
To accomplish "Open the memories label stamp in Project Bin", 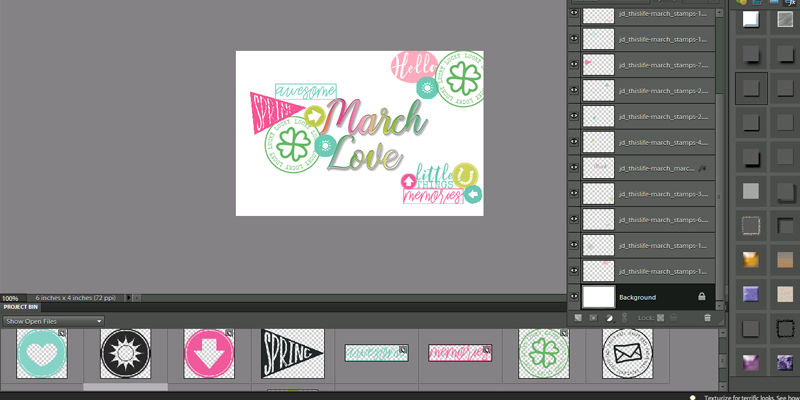I will point(460,353).
